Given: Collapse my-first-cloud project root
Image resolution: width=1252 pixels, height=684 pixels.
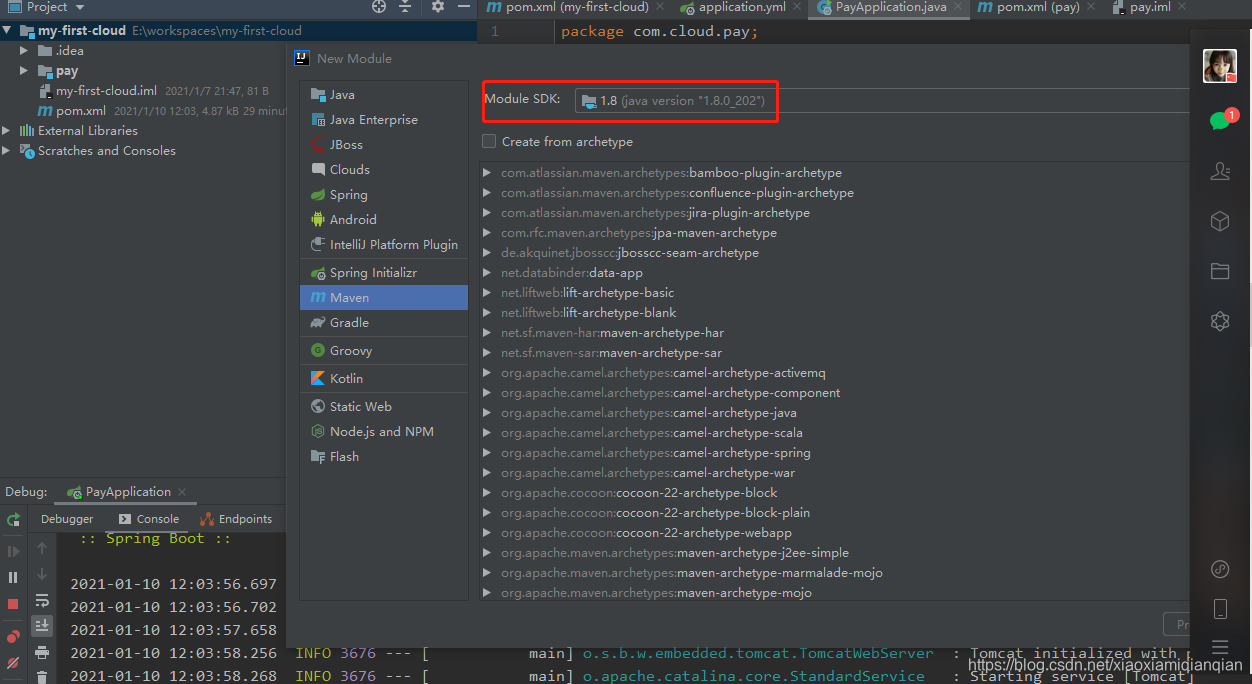Looking at the screenshot, I should pos(8,31).
